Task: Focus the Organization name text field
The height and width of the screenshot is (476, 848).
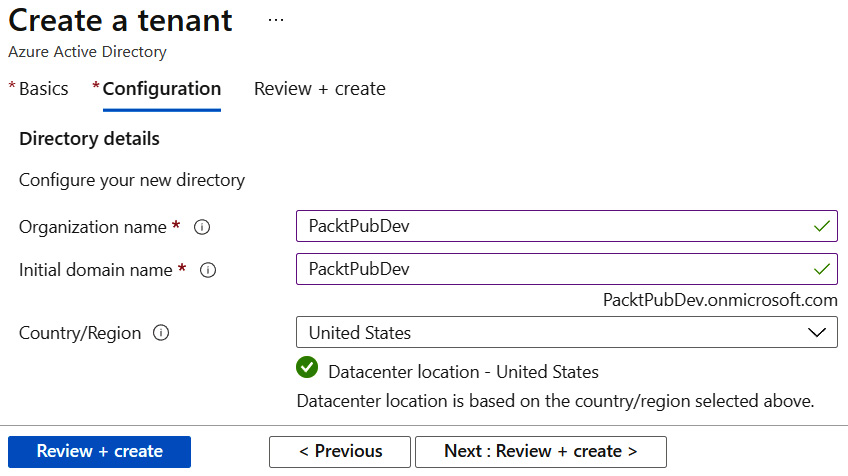Action: [567, 226]
